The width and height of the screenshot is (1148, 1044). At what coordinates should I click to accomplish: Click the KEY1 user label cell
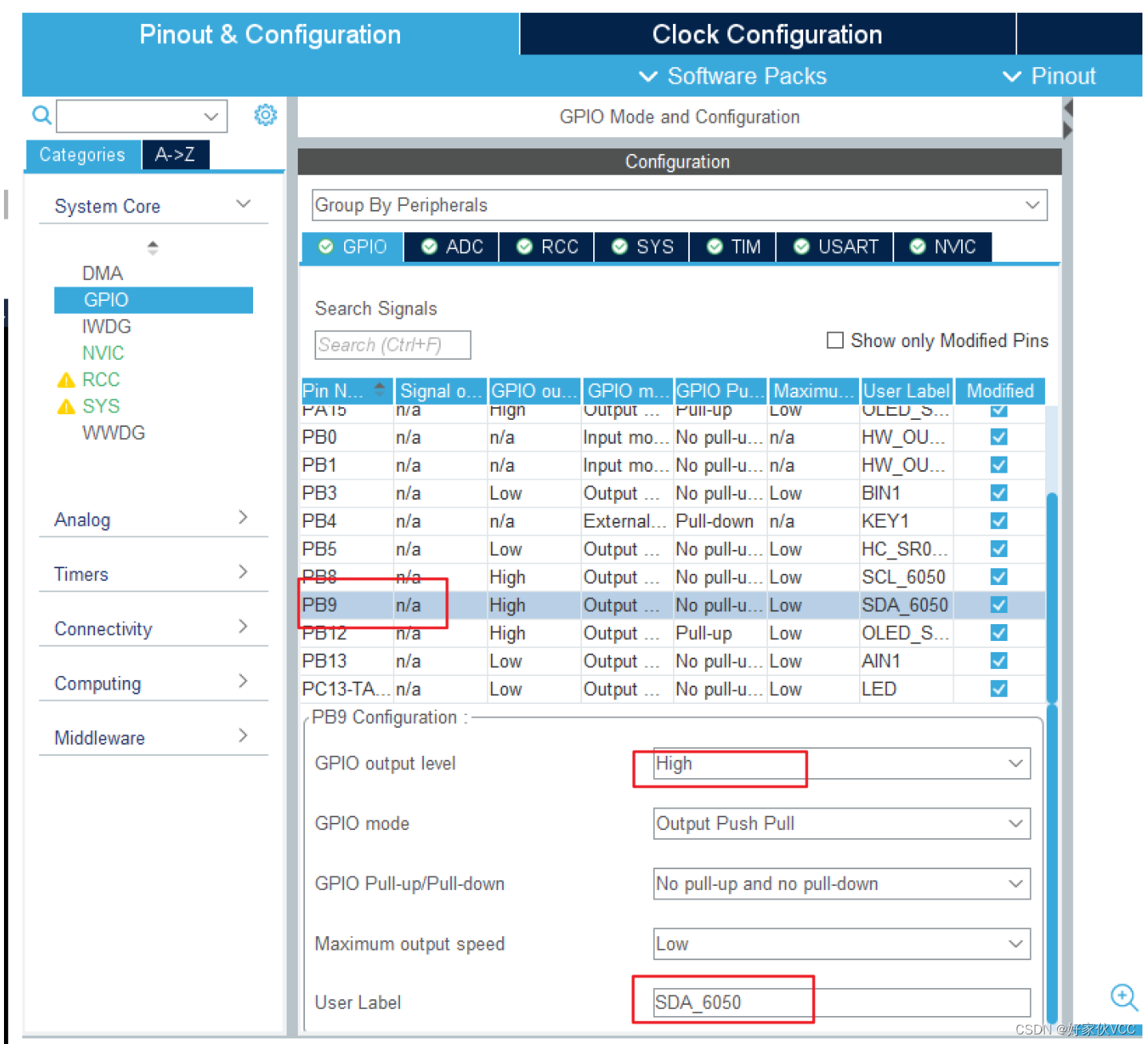click(x=906, y=521)
